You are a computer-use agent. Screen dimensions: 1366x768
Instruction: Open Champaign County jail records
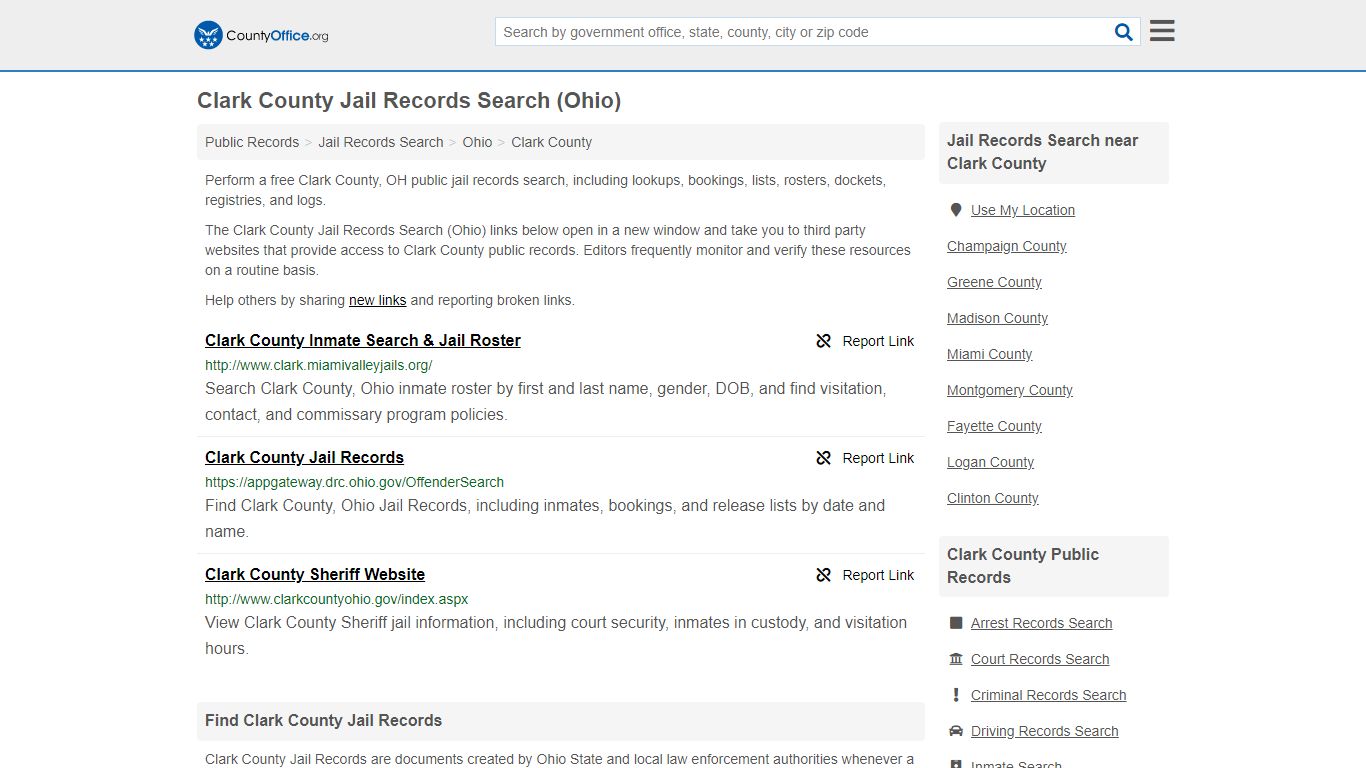[x=1007, y=246]
